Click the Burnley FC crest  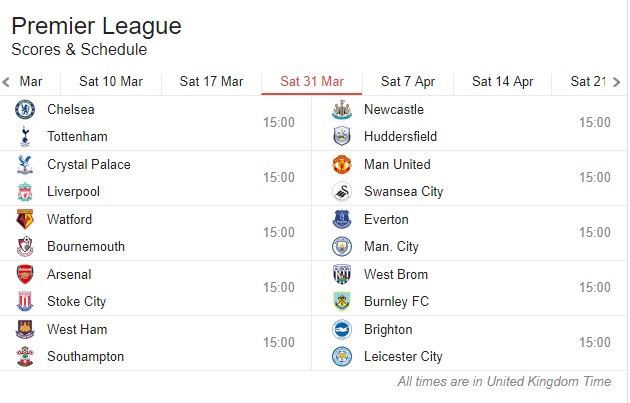click(x=342, y=302)
